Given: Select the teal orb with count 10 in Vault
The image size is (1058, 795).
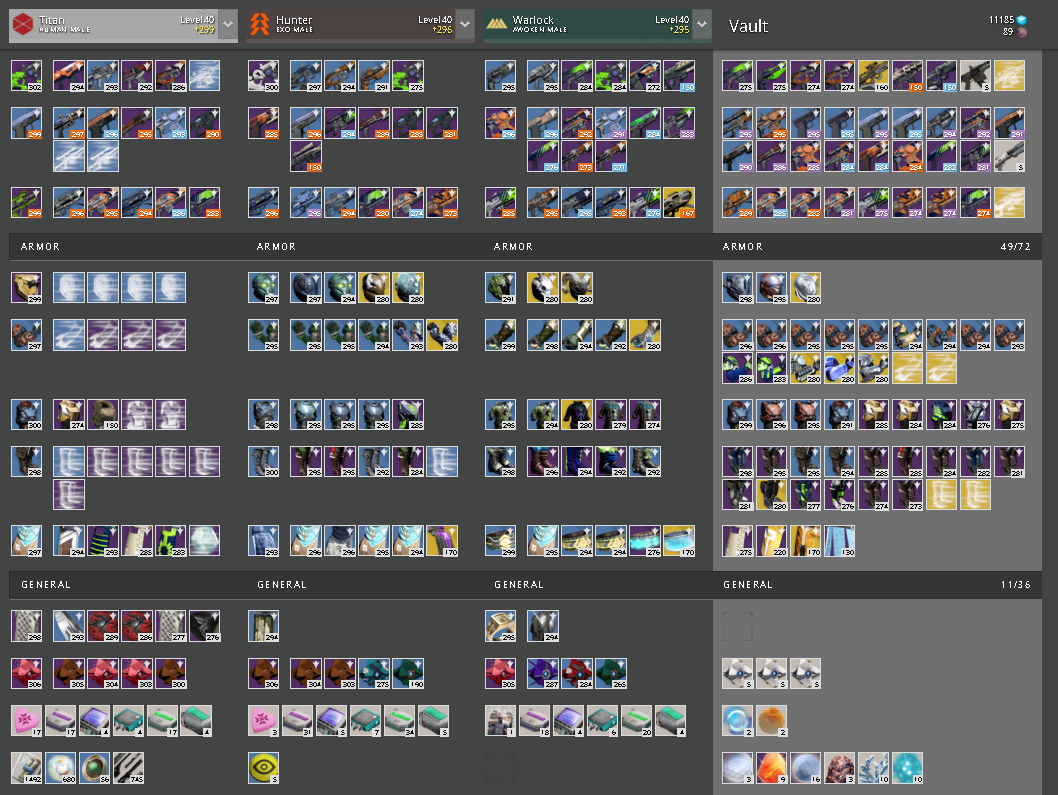Looking at the screenshot, I should [908, 768].
